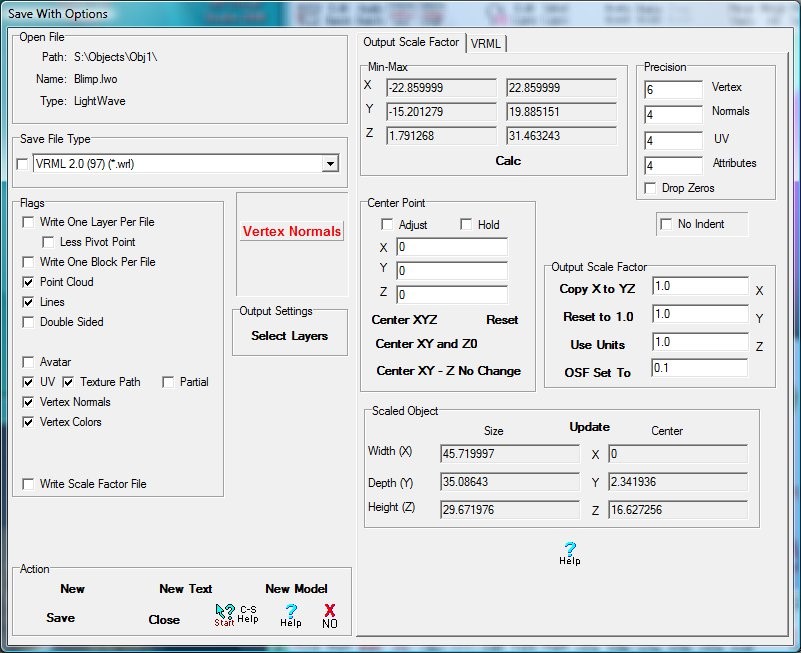
Task: Check the No Indent option
Action: click(667, 224)
